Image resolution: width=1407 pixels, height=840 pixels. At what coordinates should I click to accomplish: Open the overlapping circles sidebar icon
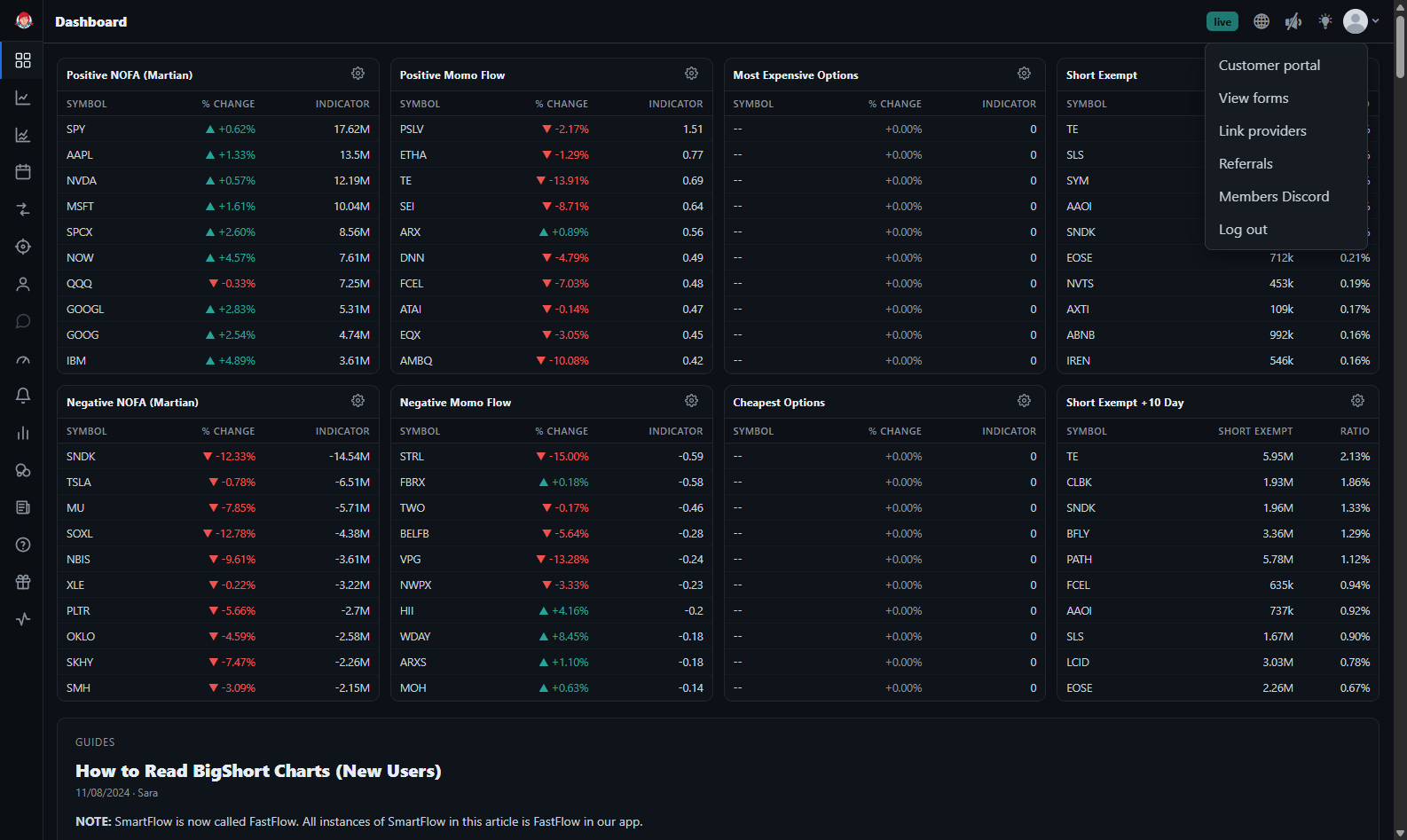(23, 470)
